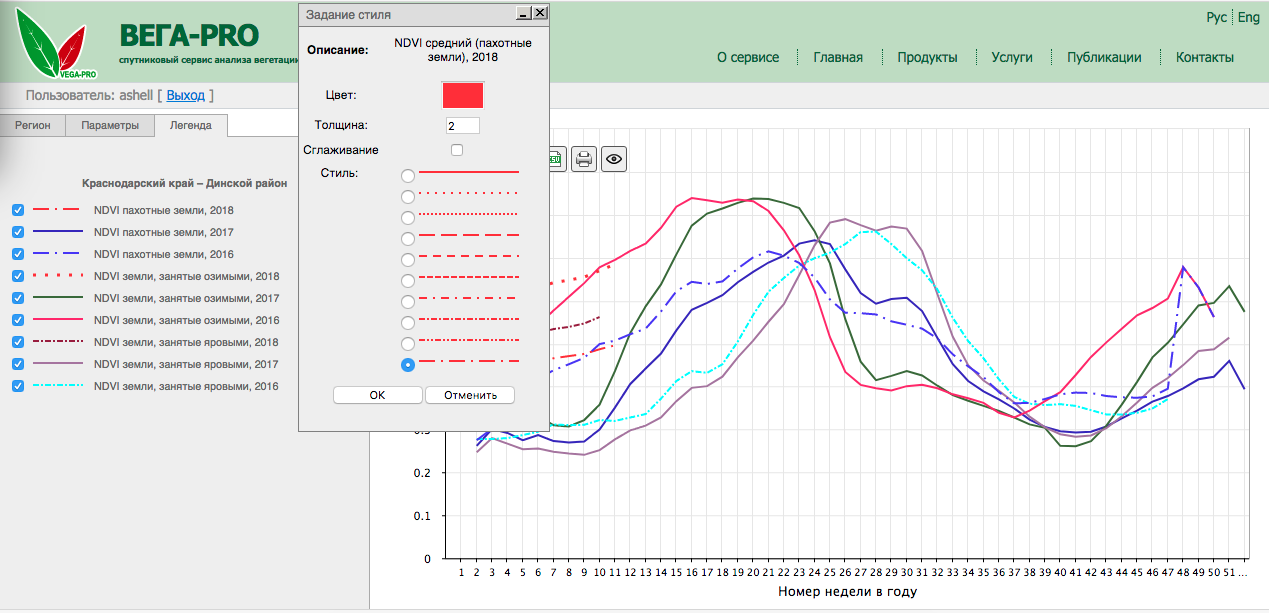Open the Параметры tab
This screenshot has height=613, width=1269.
(x=110, y=126)
